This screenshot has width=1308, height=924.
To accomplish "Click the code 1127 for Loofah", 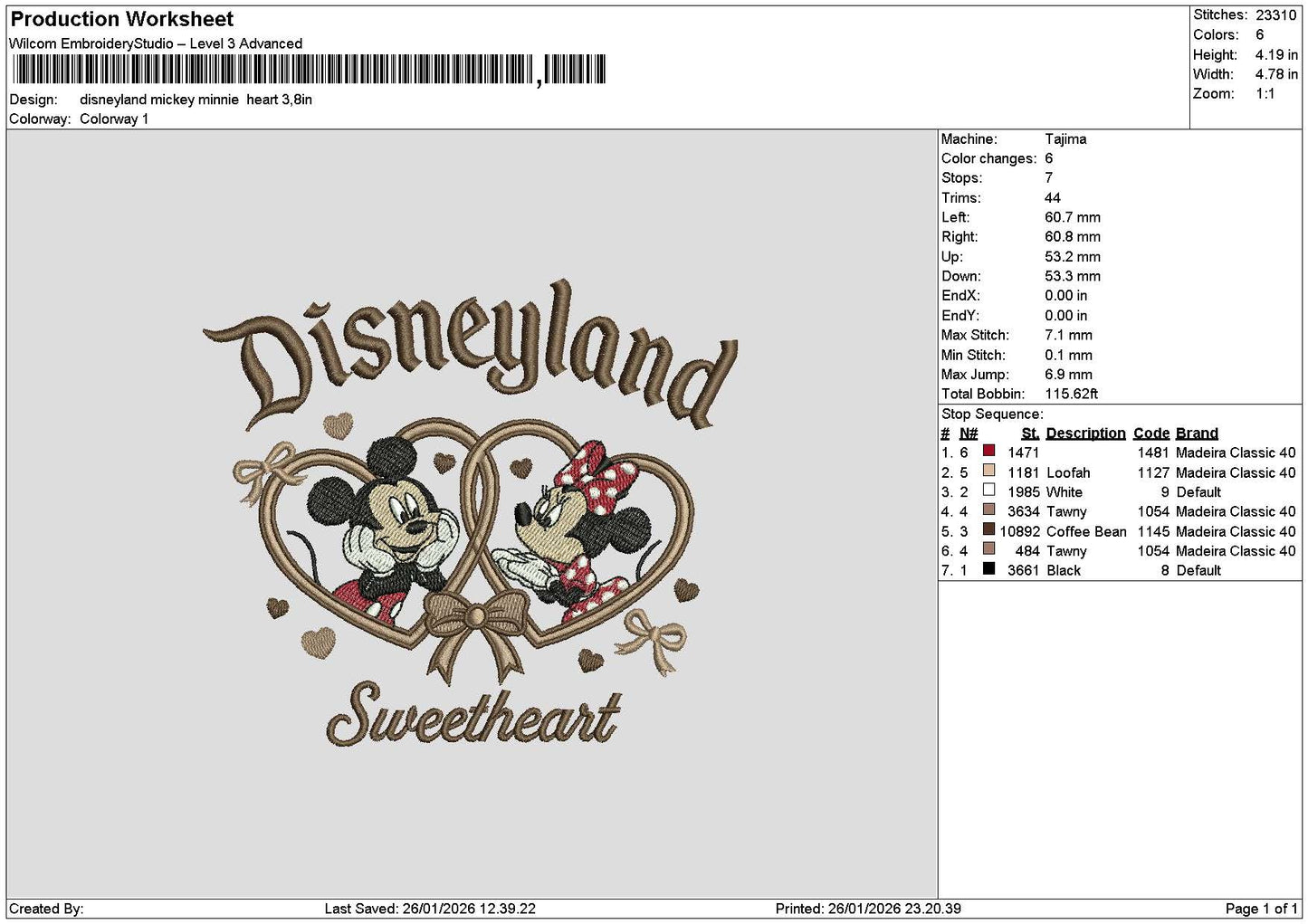I will pyautogui.click(x=1153, y=472).
